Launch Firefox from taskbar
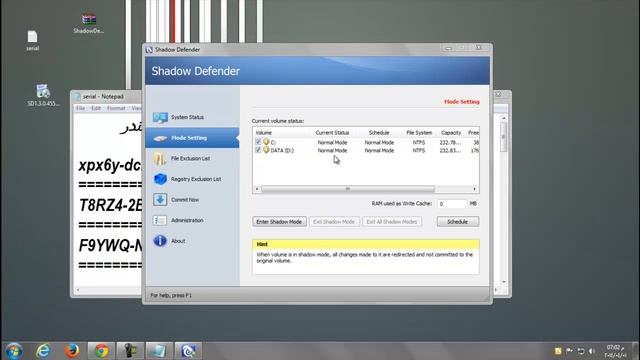This screenshot has height=360, width=640. pos(72,351)
